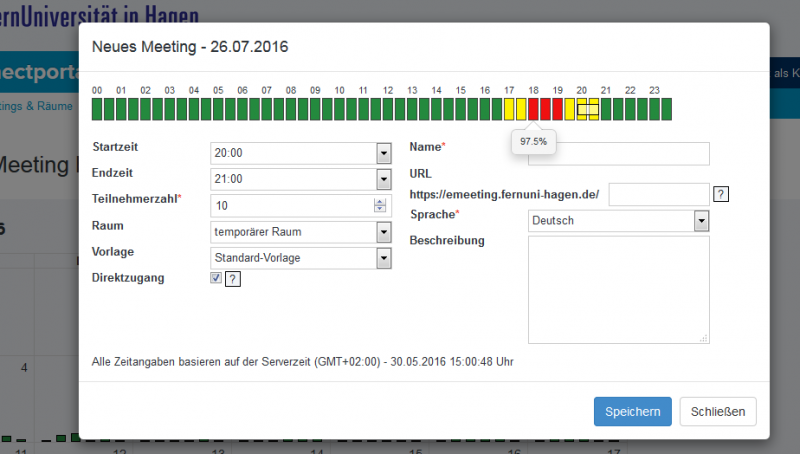800x454 pixels.
Task: Select the first green slot at hour 08
Action: pos(291,109)
